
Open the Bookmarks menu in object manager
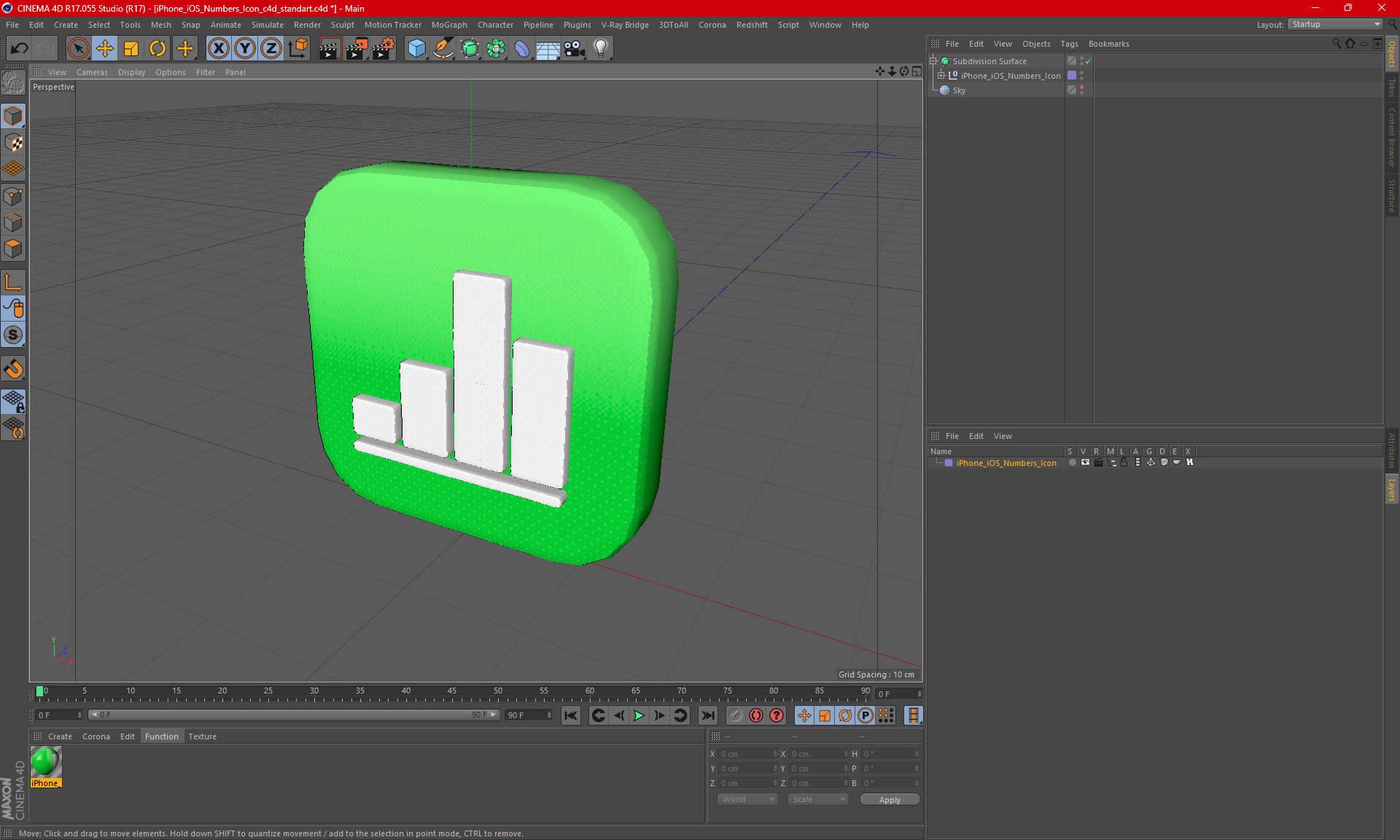tap(1108, 44)
